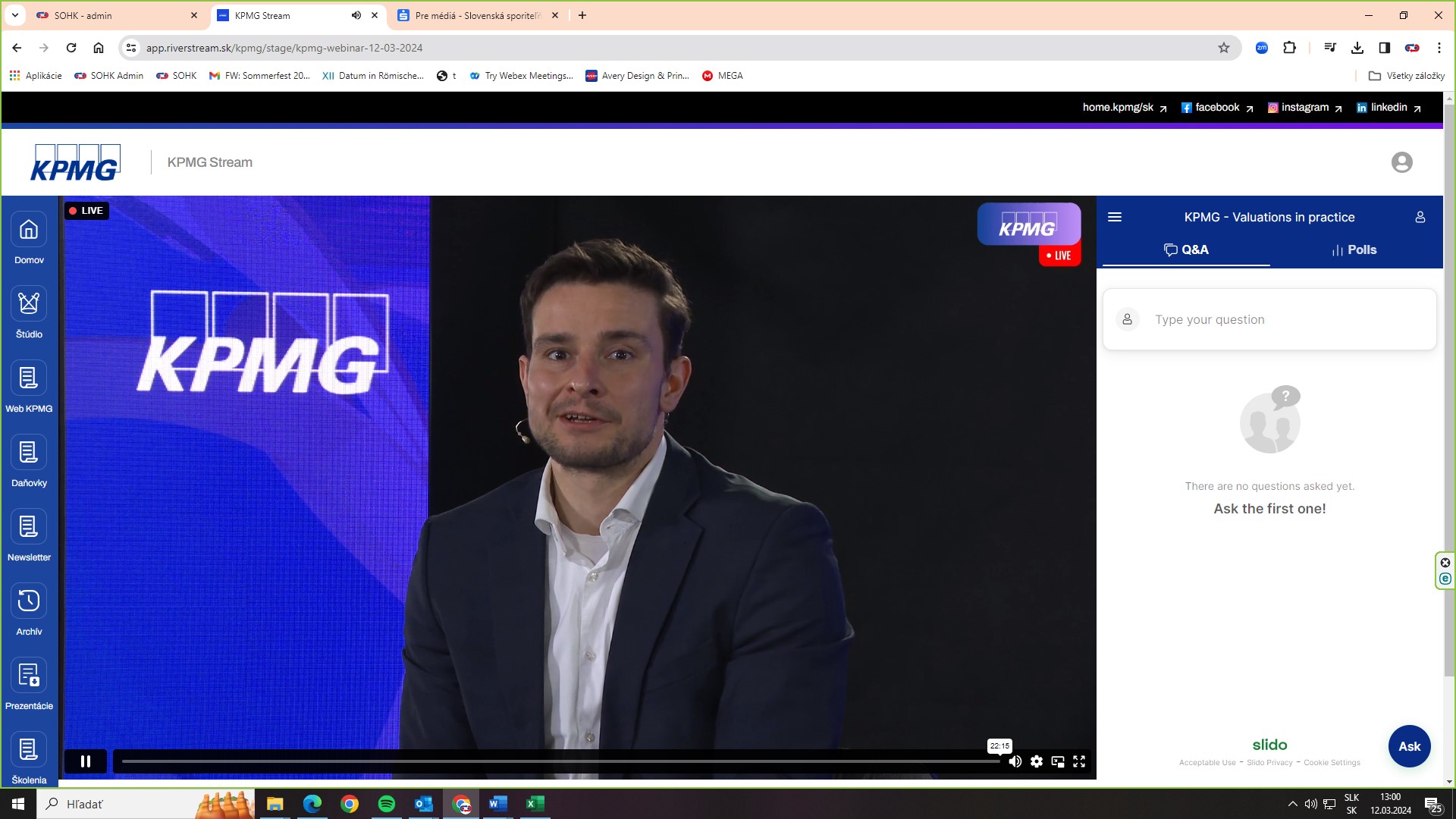1456x819 pixels.
Task: Expand Všetky záložky bookmarks folder
Action: point(1407,76)
